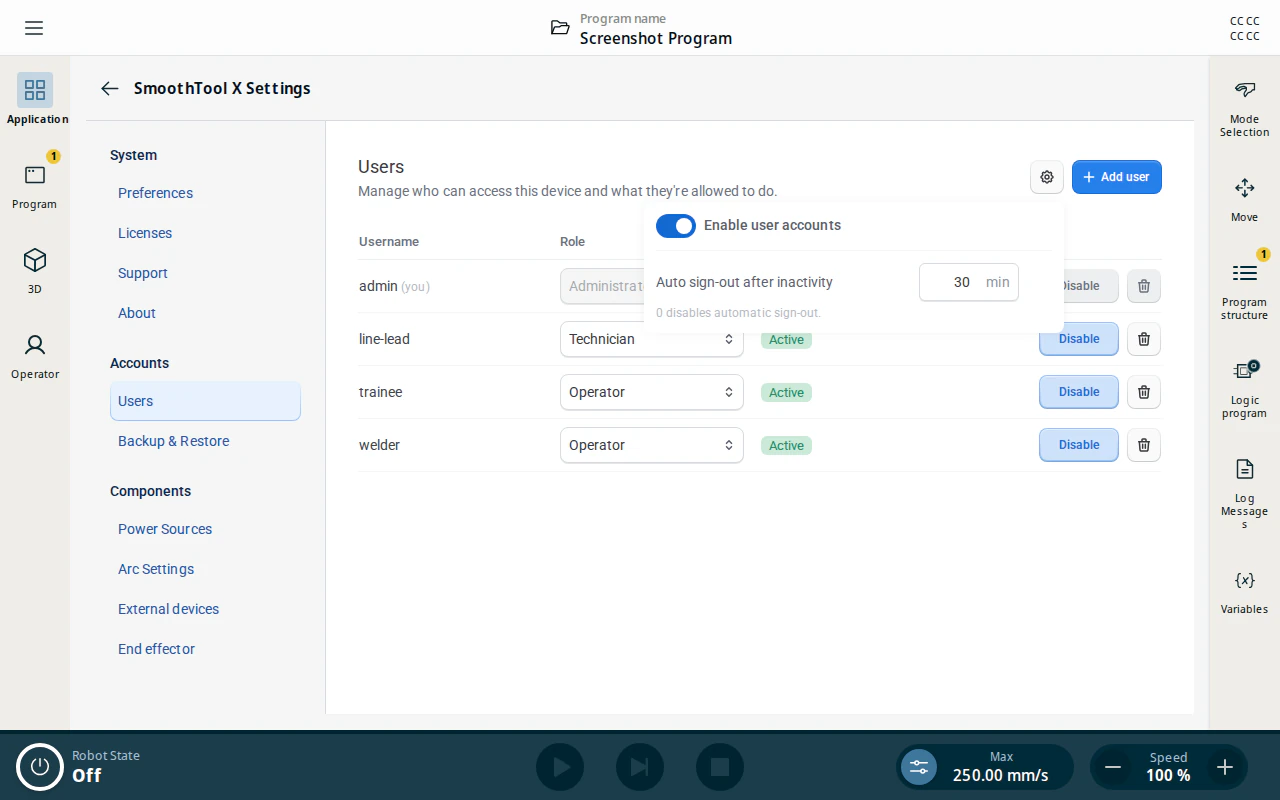Open the Application panel
Image resolution: width=1280 pixels, height=800 pixels.
35,99
